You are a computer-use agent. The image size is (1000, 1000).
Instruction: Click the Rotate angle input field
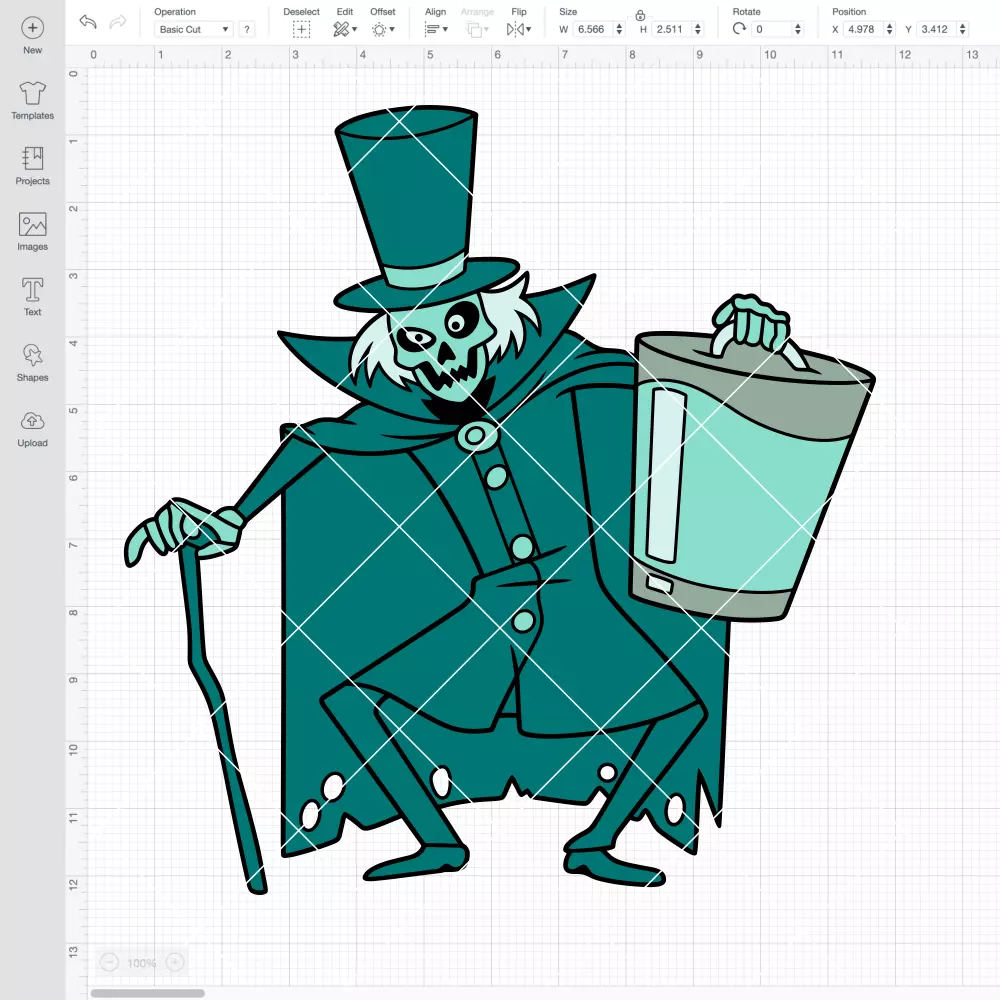pos(772,29)
